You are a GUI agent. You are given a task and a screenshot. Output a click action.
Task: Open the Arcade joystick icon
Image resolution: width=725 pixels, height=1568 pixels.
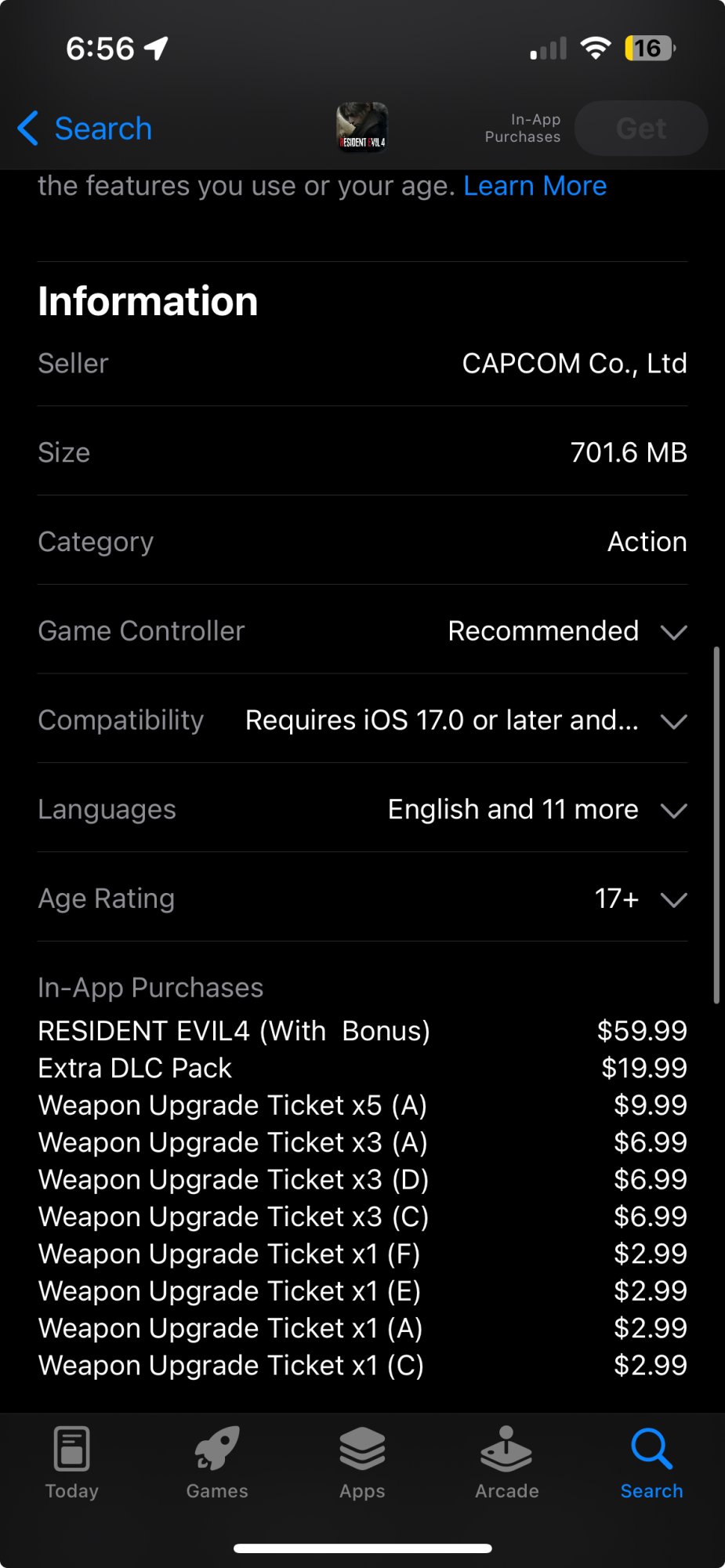pos(506,1448)
